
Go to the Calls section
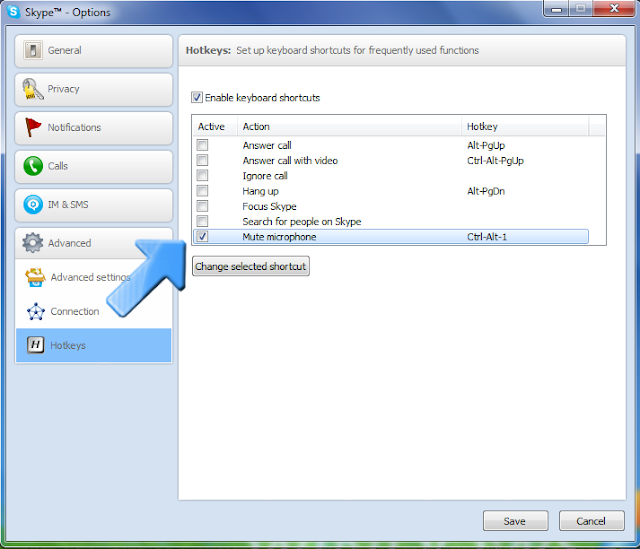coord(93,167)
